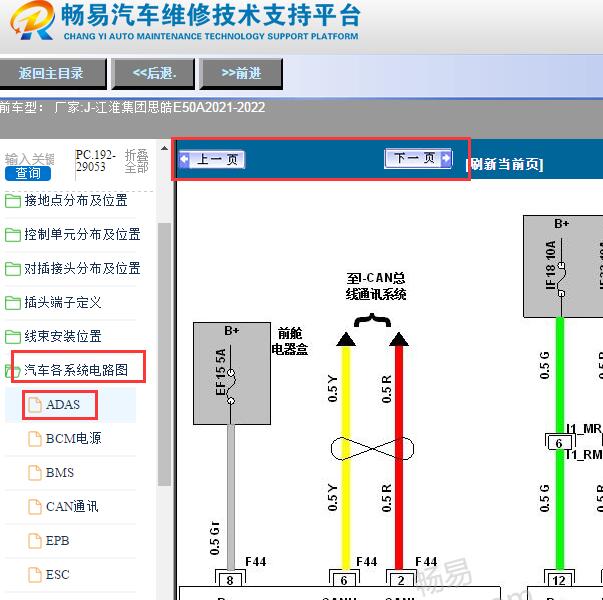Click left arrow icon on 上一页
This screenshot has height=600, width=603.
(185, 159)
